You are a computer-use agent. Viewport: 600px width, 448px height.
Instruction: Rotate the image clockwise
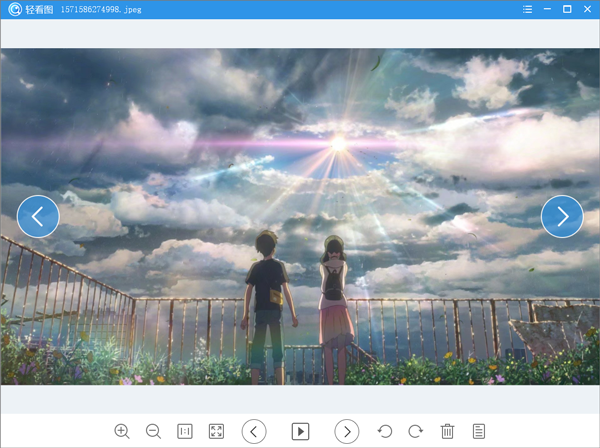415,431
